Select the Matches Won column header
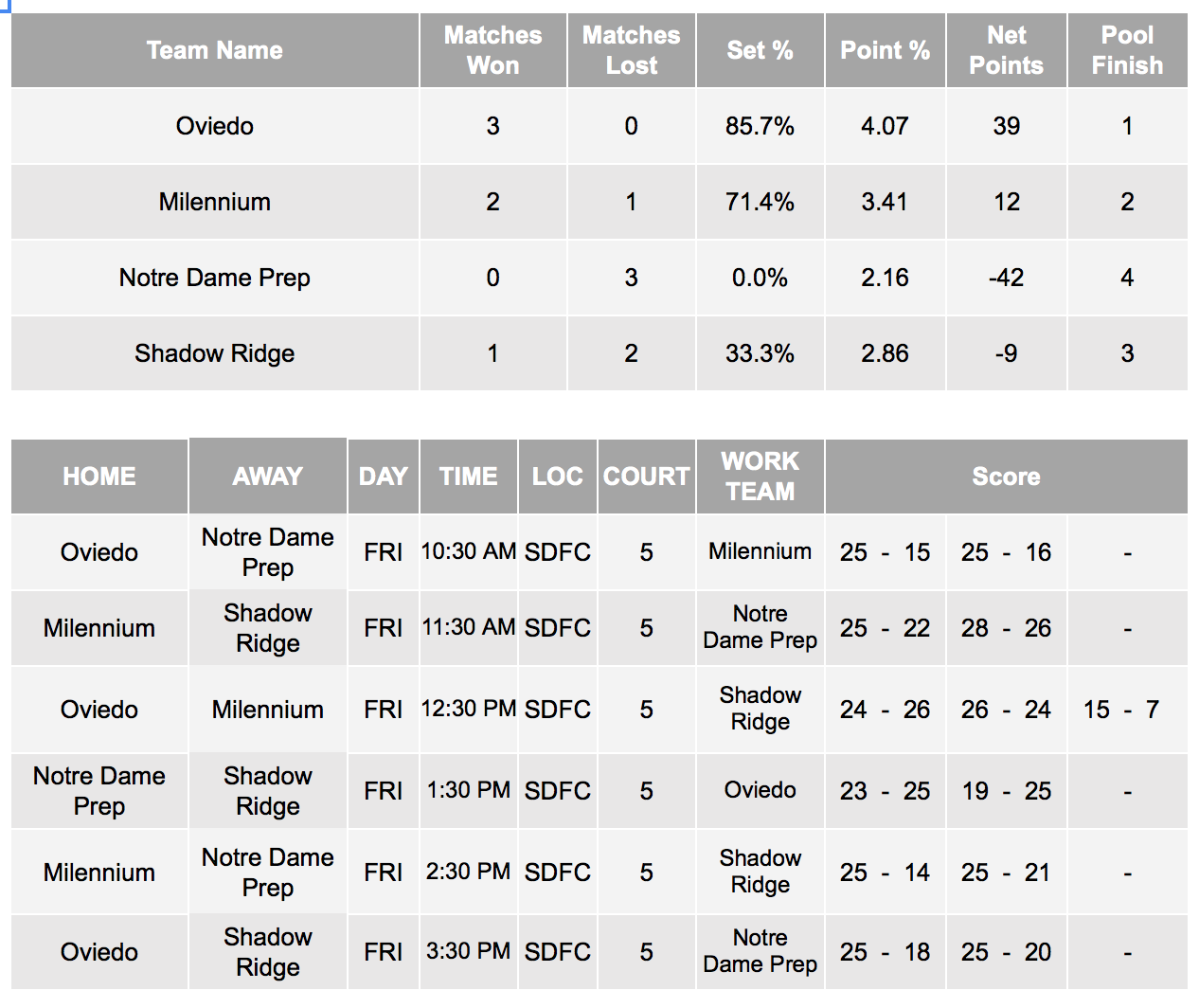Screen dimensions: 1199x1008 492,50
